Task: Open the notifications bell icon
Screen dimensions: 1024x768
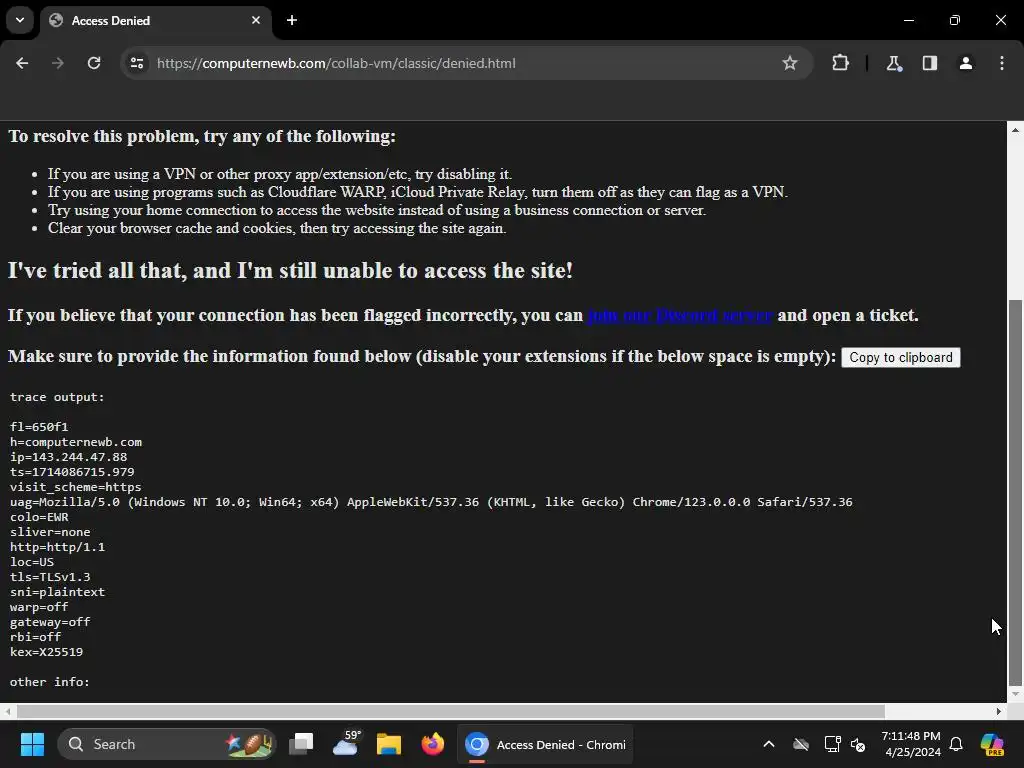Action: coord(956,744)
